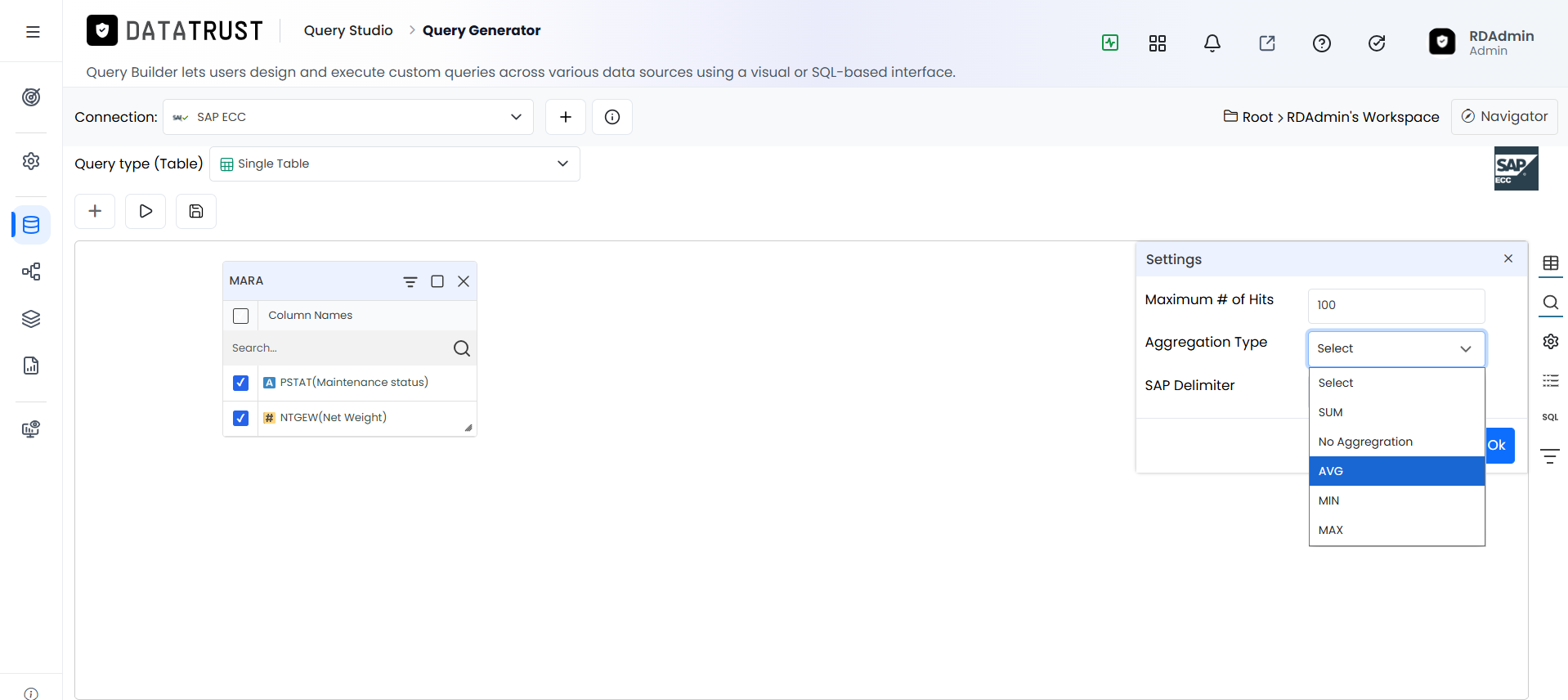Open the Single Table query type dropdown
Screen dimensions: 1568x700
(x=395, y=164)
